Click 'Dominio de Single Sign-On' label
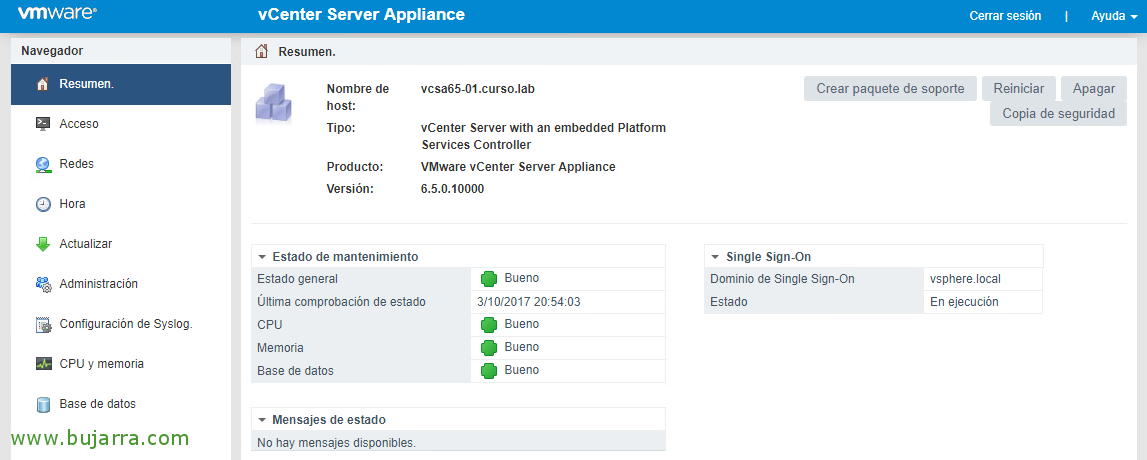 tap(782, 279)
